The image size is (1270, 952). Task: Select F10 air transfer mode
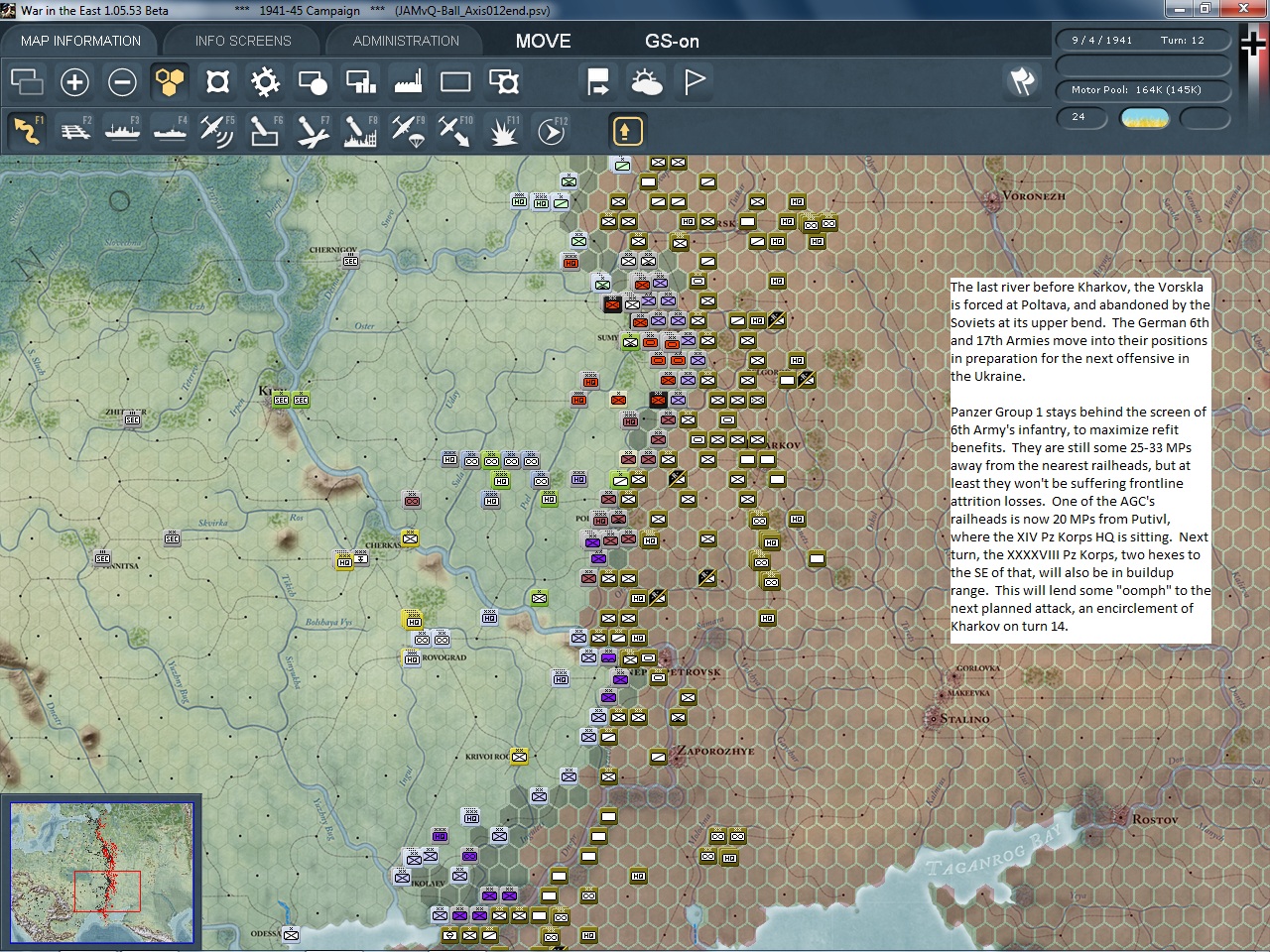pos(455,131)
